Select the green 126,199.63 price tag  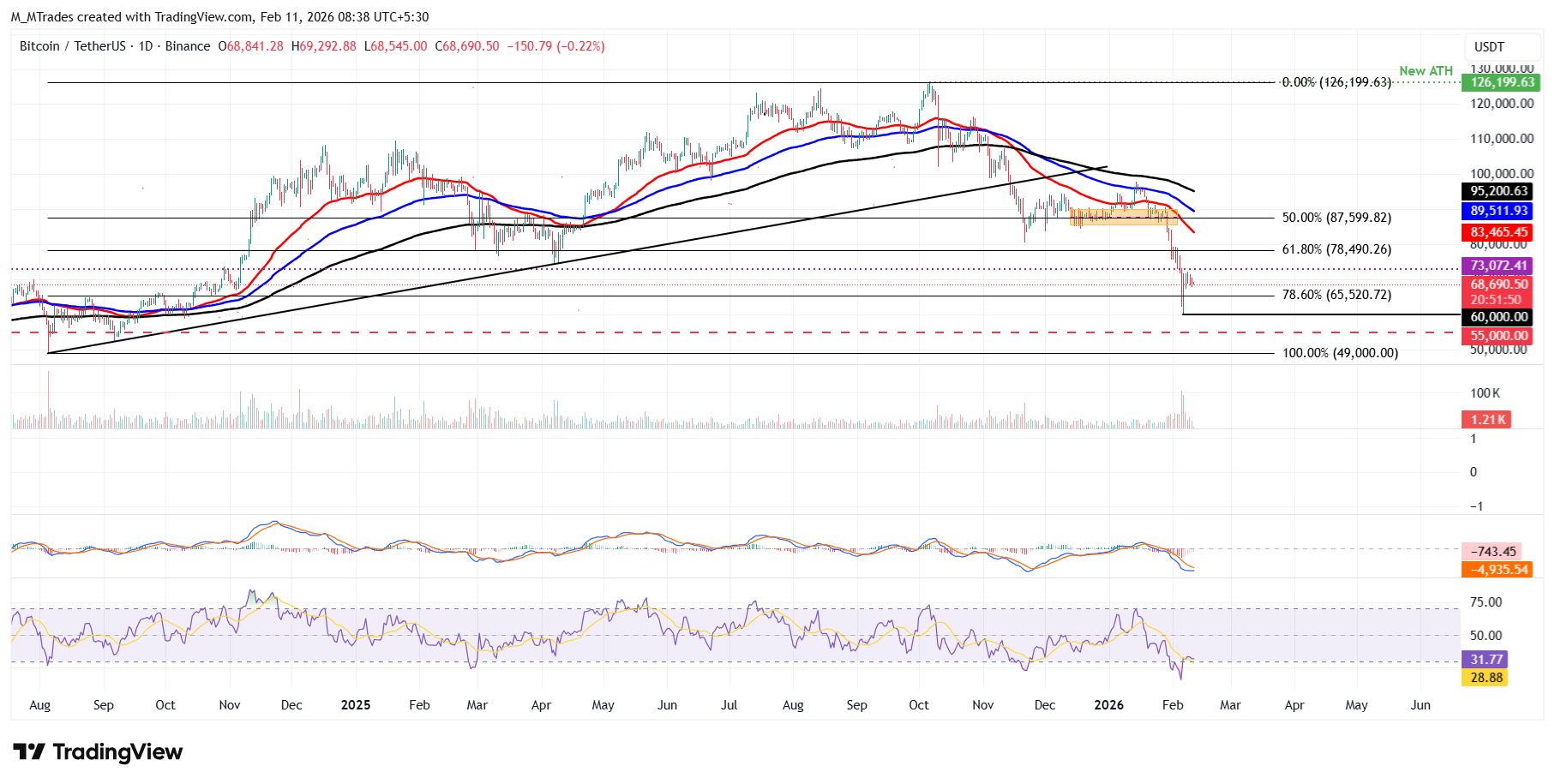pyautogui.click(x=1500, y=83)
